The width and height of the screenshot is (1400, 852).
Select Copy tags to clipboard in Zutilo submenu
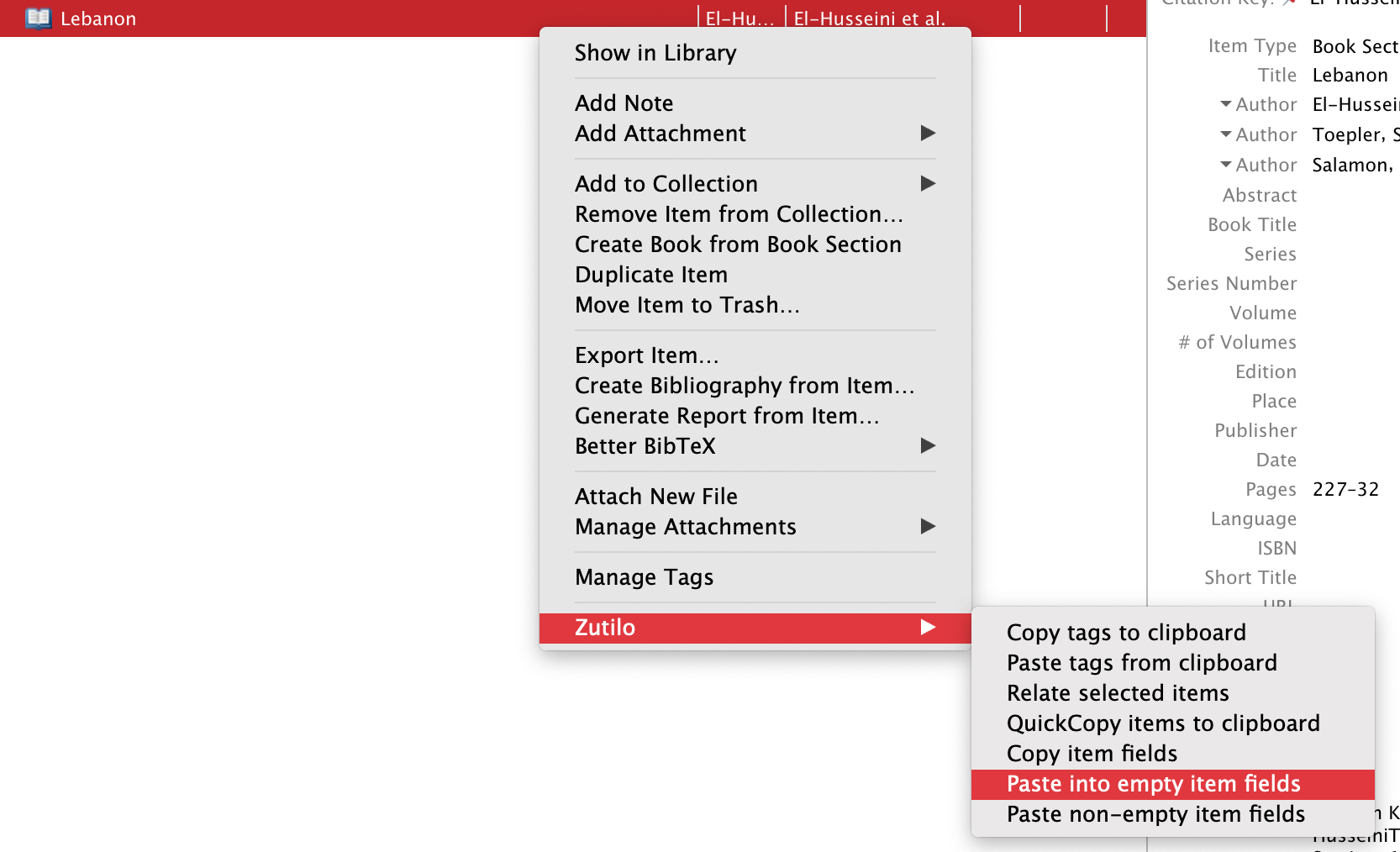tap(1126, 632)
